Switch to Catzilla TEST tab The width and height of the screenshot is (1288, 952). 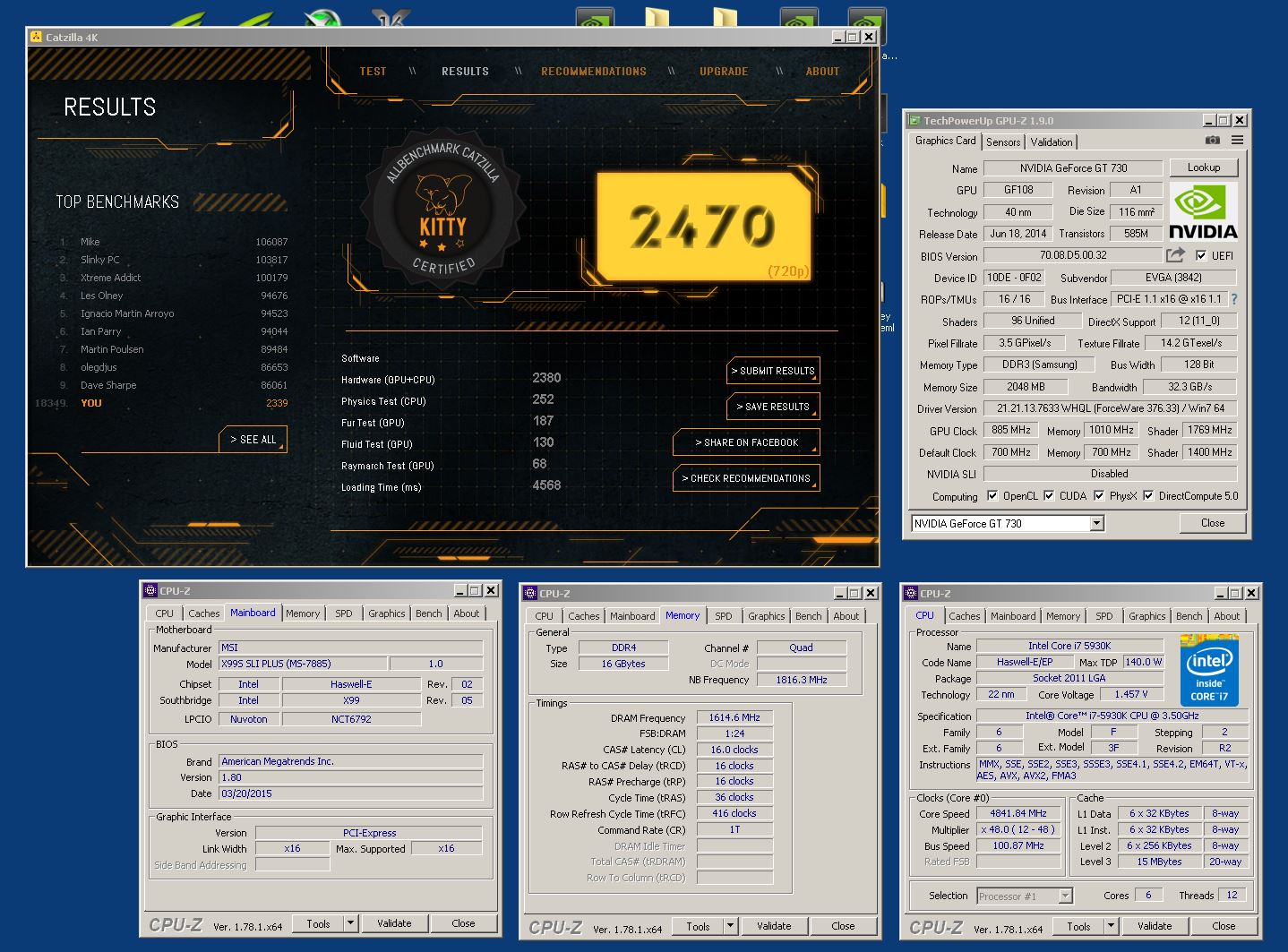coord(373,72)
